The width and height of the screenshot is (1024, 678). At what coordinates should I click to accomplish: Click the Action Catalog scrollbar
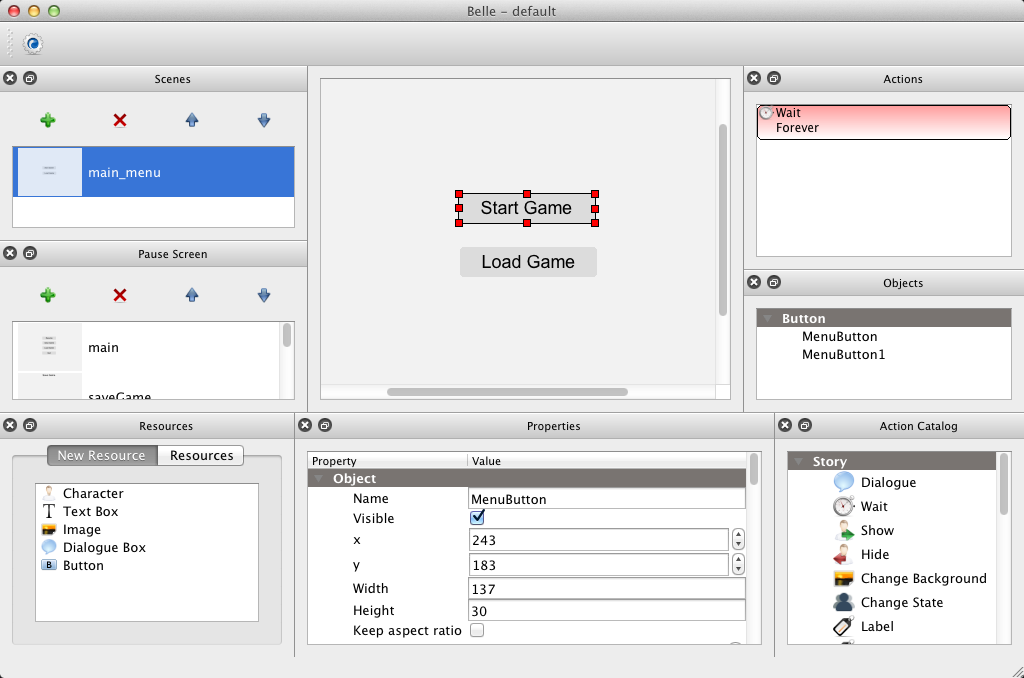point(1004,485)
